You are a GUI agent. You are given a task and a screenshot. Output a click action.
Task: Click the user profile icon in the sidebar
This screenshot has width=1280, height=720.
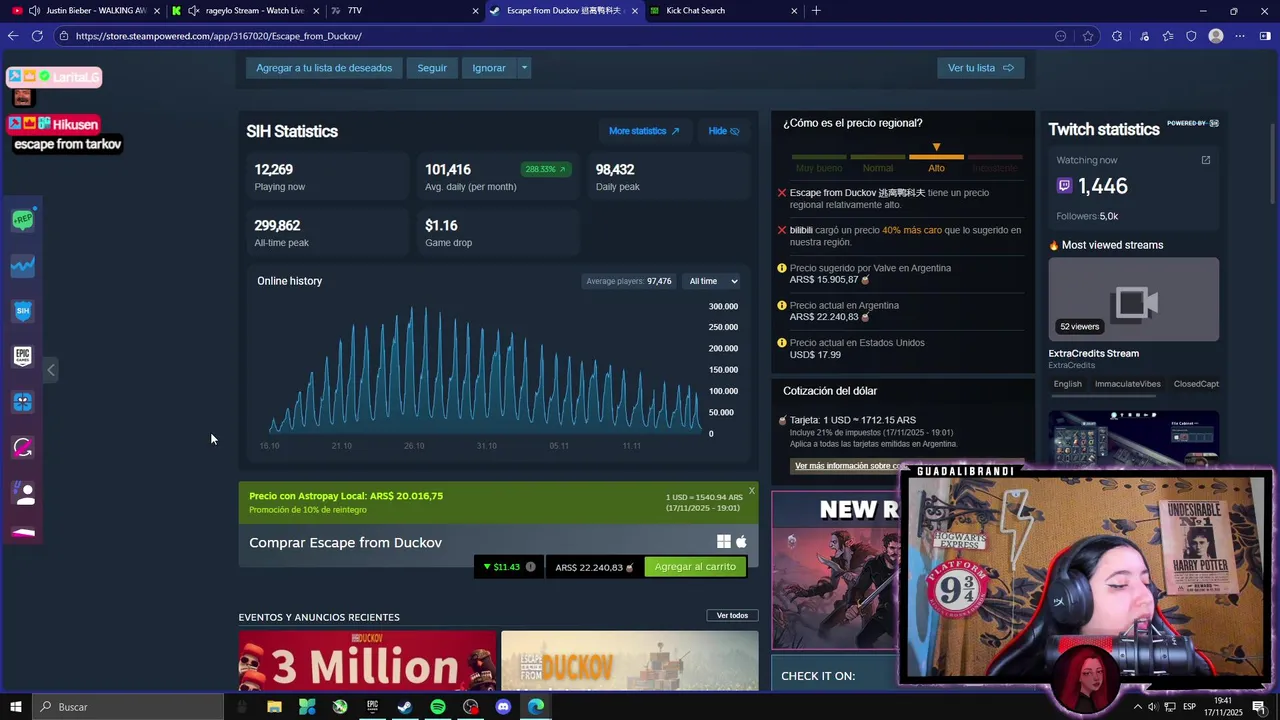[x=22, y=493]
